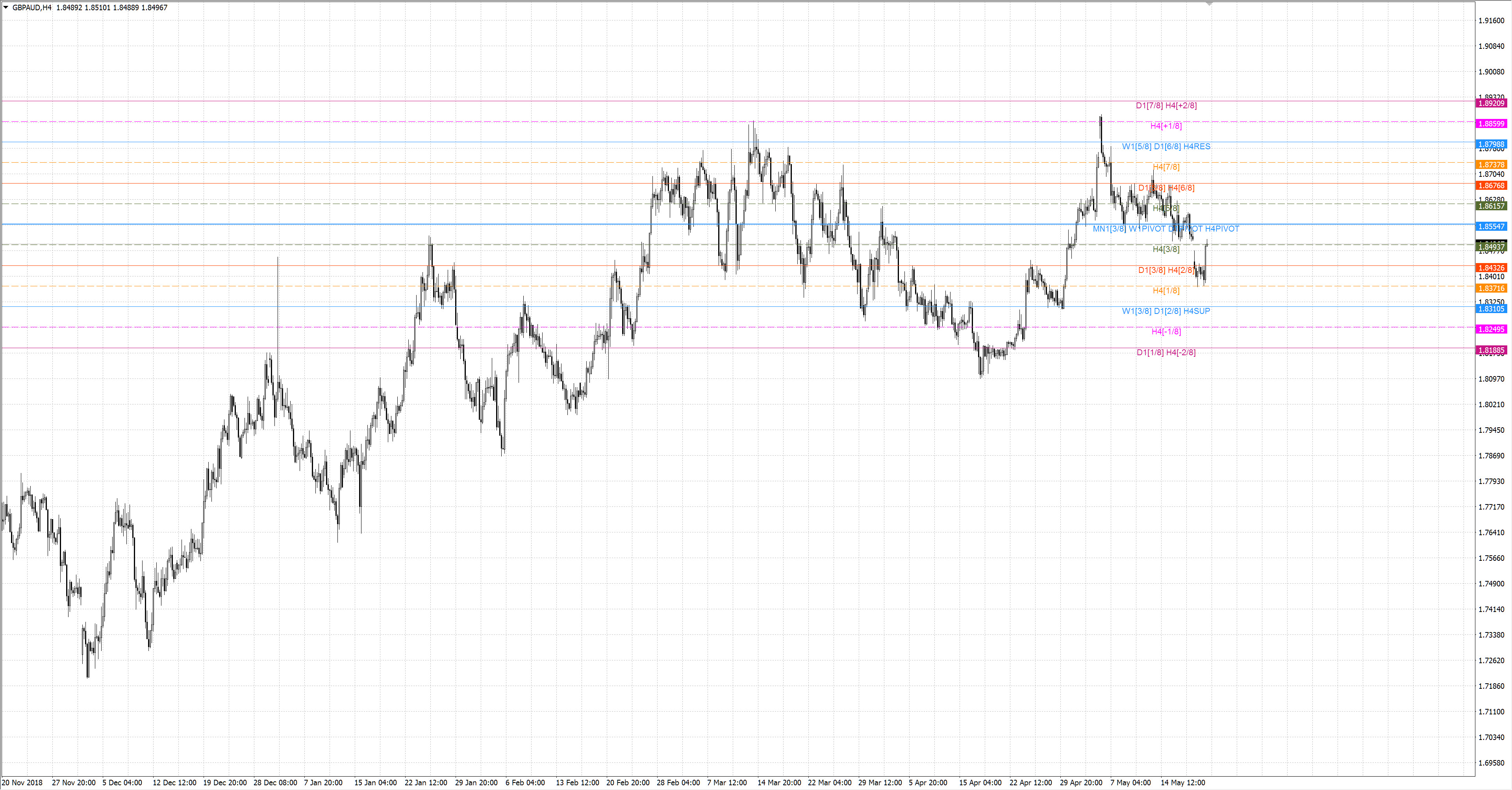
Task: Click the 28 Dec 08:00 time axis label
Action: click(275, 783)
